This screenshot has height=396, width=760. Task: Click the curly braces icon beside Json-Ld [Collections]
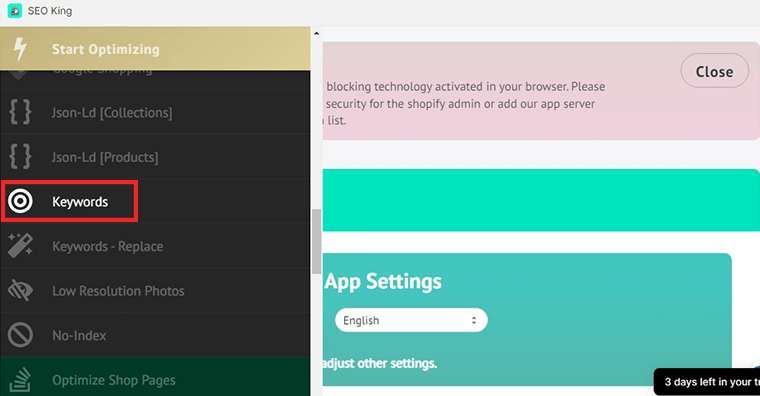point(20,112)
